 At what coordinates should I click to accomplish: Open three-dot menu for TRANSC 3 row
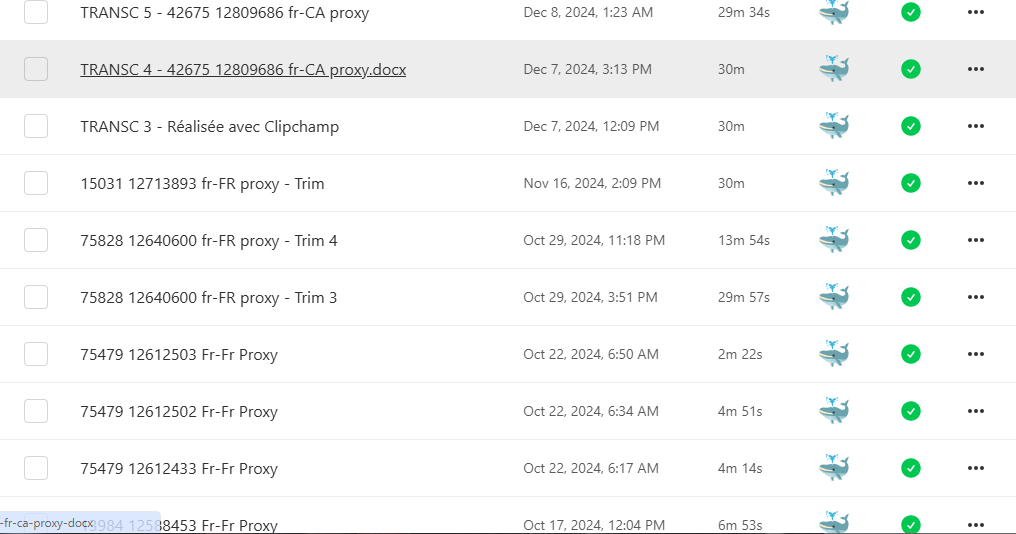(x=975, y=126)
